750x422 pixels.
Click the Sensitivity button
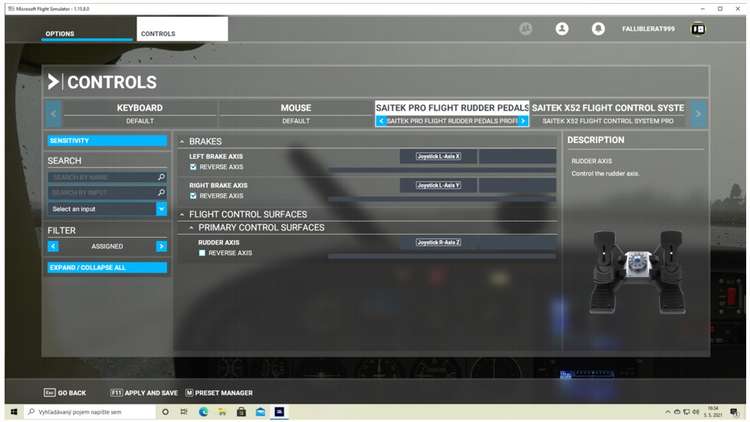(107, 141)
